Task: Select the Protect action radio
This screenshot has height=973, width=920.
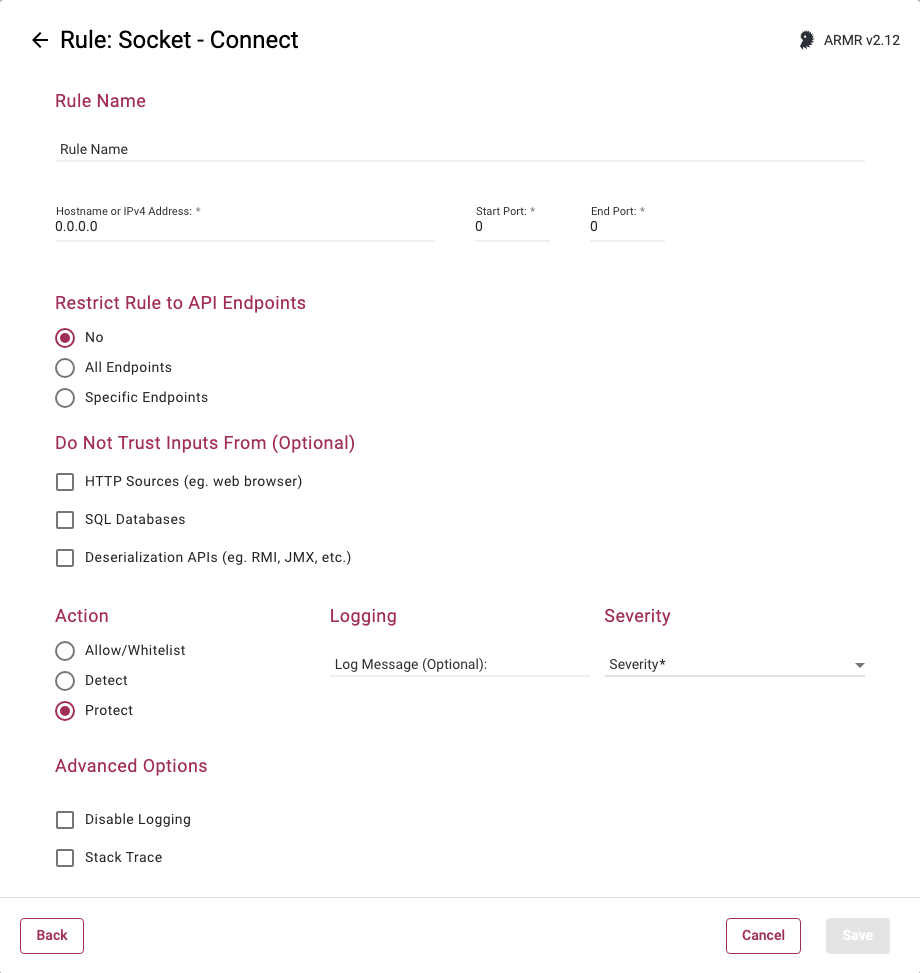Action: [x=65, y=711]
